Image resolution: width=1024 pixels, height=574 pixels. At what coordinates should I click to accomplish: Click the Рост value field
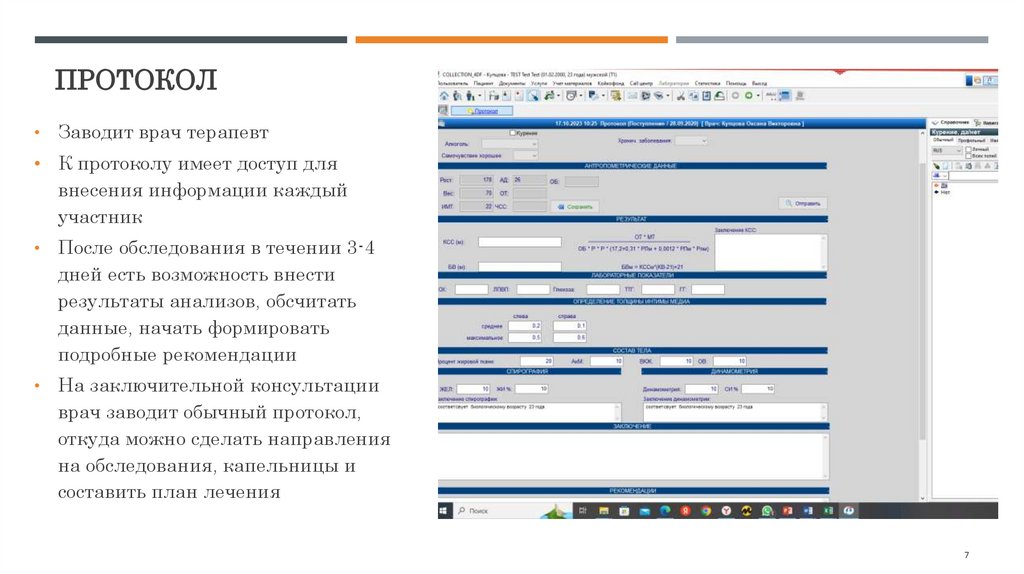[x=477, y=180]
